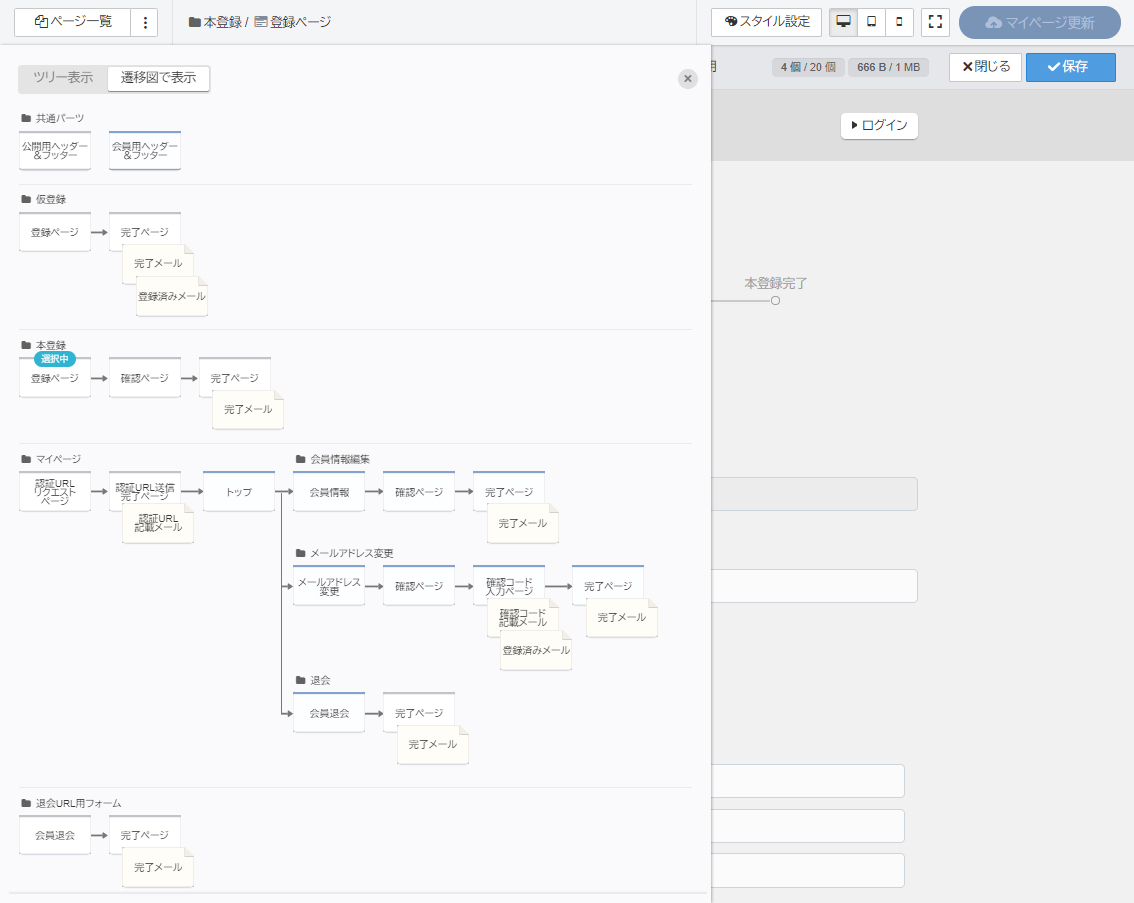Viewport: 1134px width, 903px height.
Task: Save with the 保存 button
Action: 1070,67
